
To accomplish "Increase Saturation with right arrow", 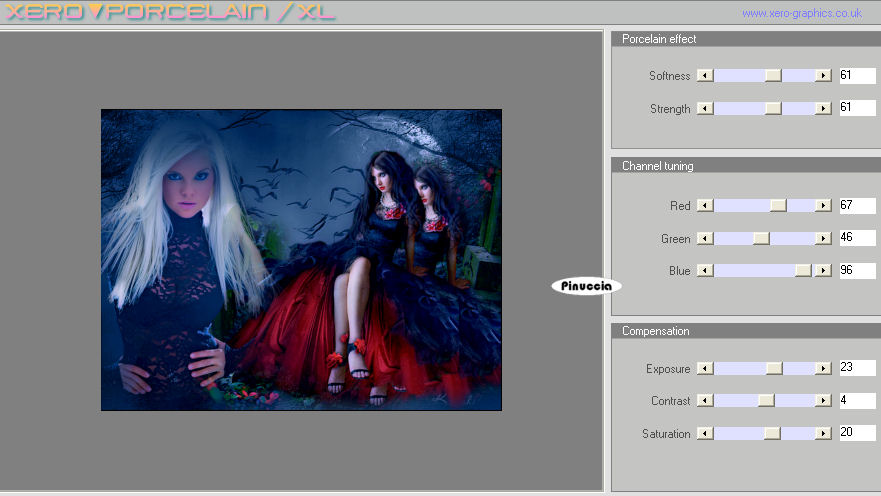I will click(x=823, y=433).
